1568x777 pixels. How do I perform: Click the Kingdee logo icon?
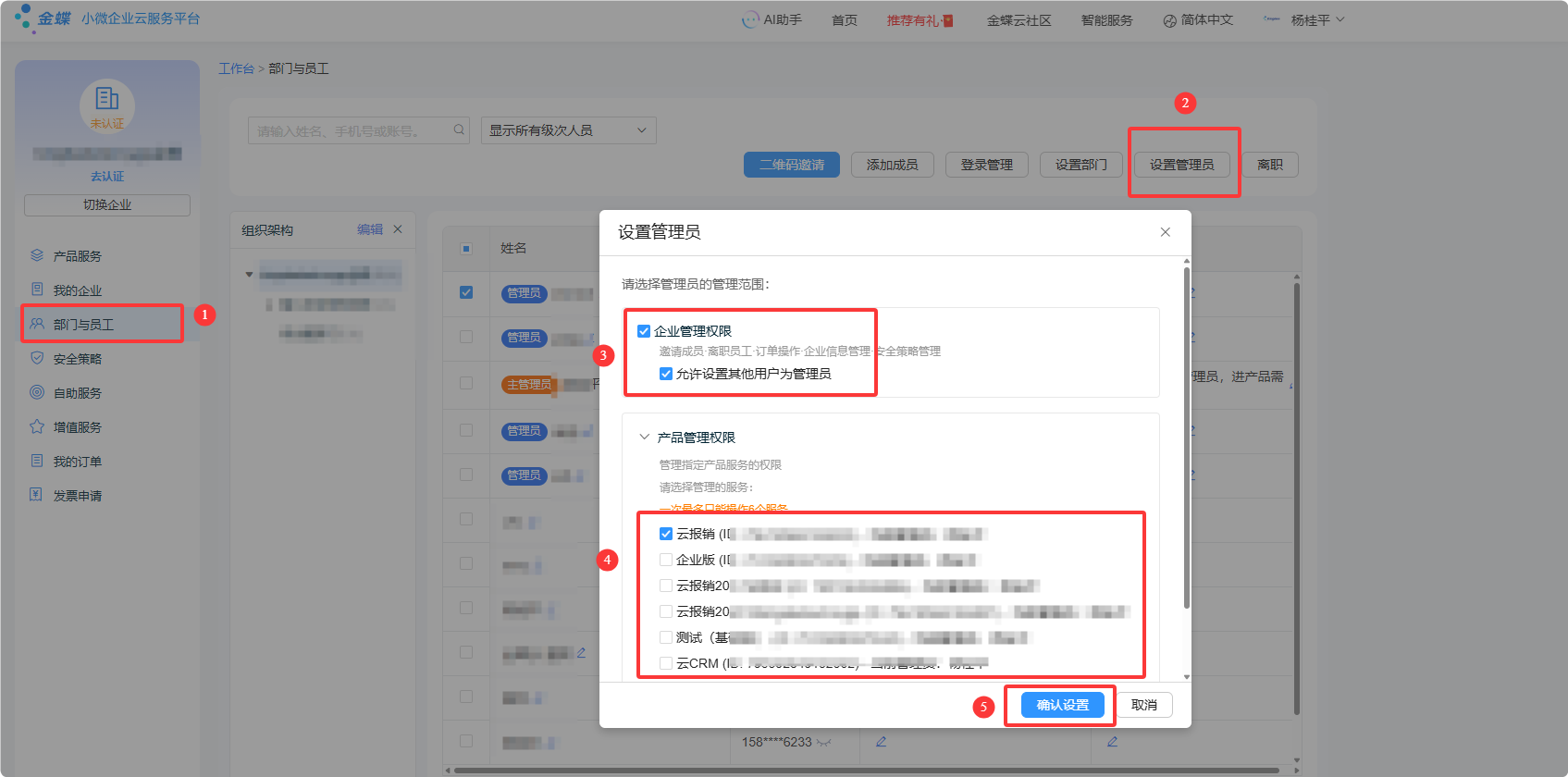pyautogui.click(x=25, y=18)
